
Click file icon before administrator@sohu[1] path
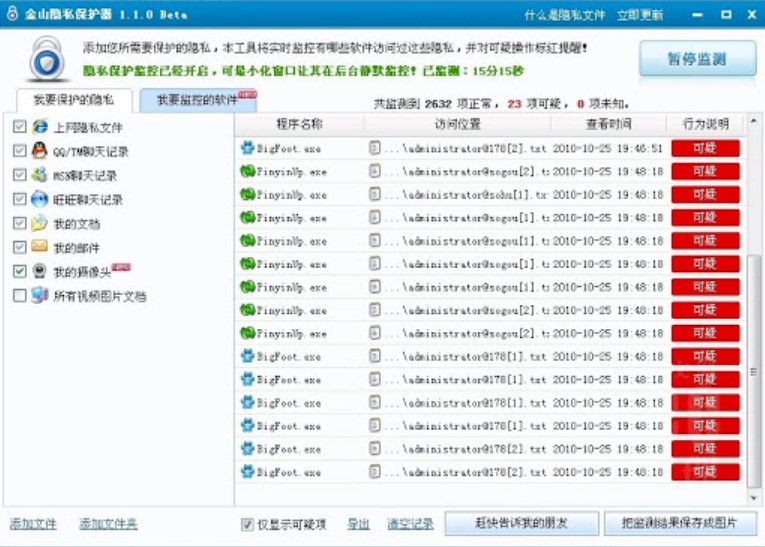pos(375,194)
